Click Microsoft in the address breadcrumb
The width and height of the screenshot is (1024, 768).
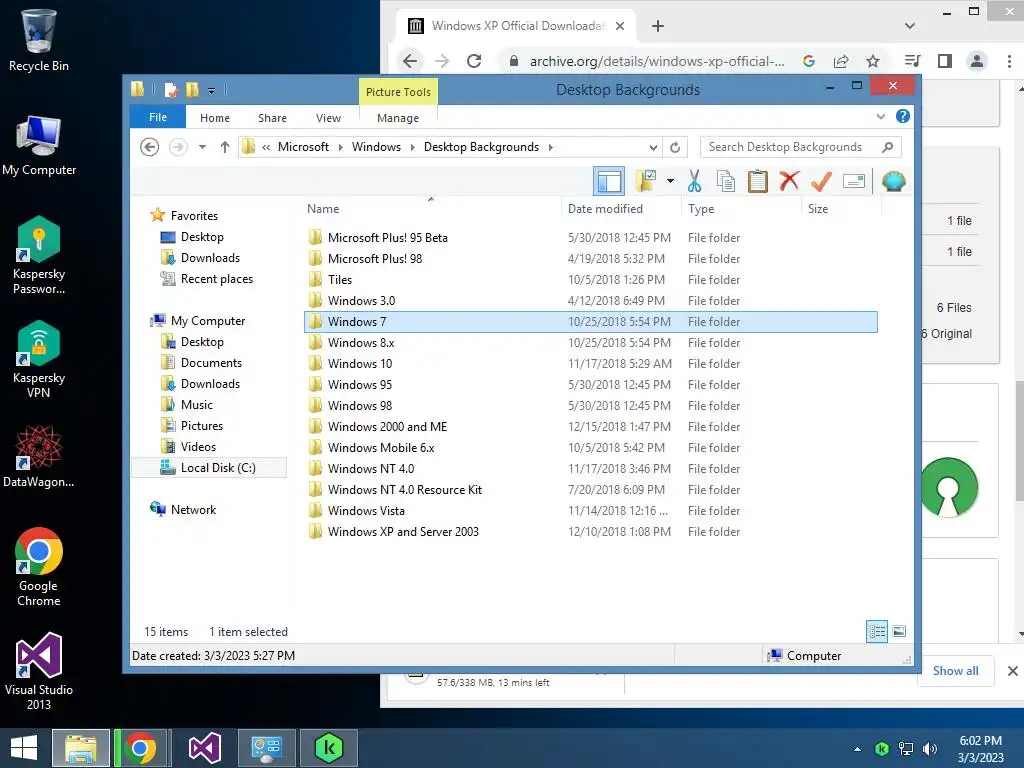tap(303, 147)
